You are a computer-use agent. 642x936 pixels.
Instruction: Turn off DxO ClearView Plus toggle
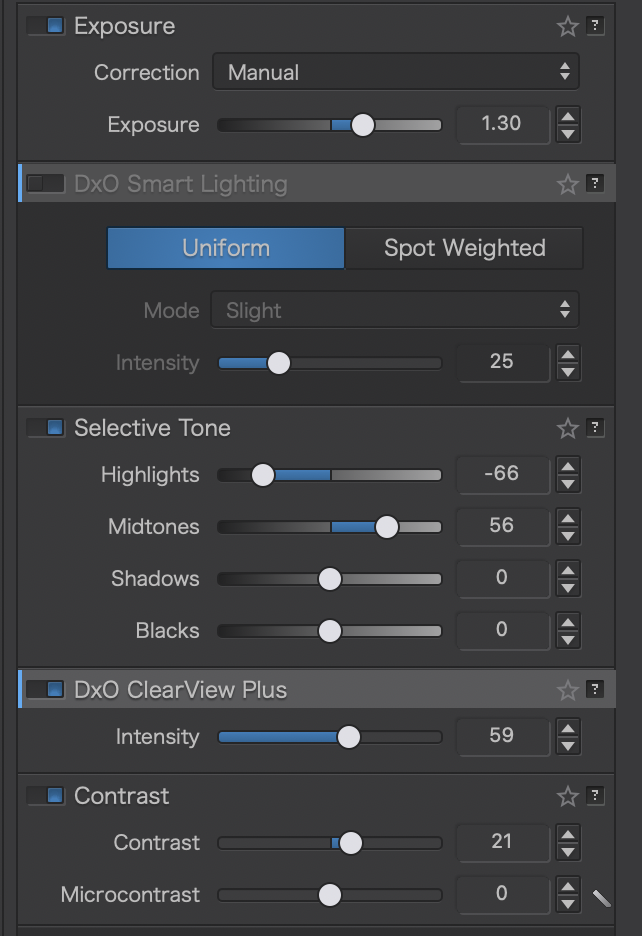(46, 690)
